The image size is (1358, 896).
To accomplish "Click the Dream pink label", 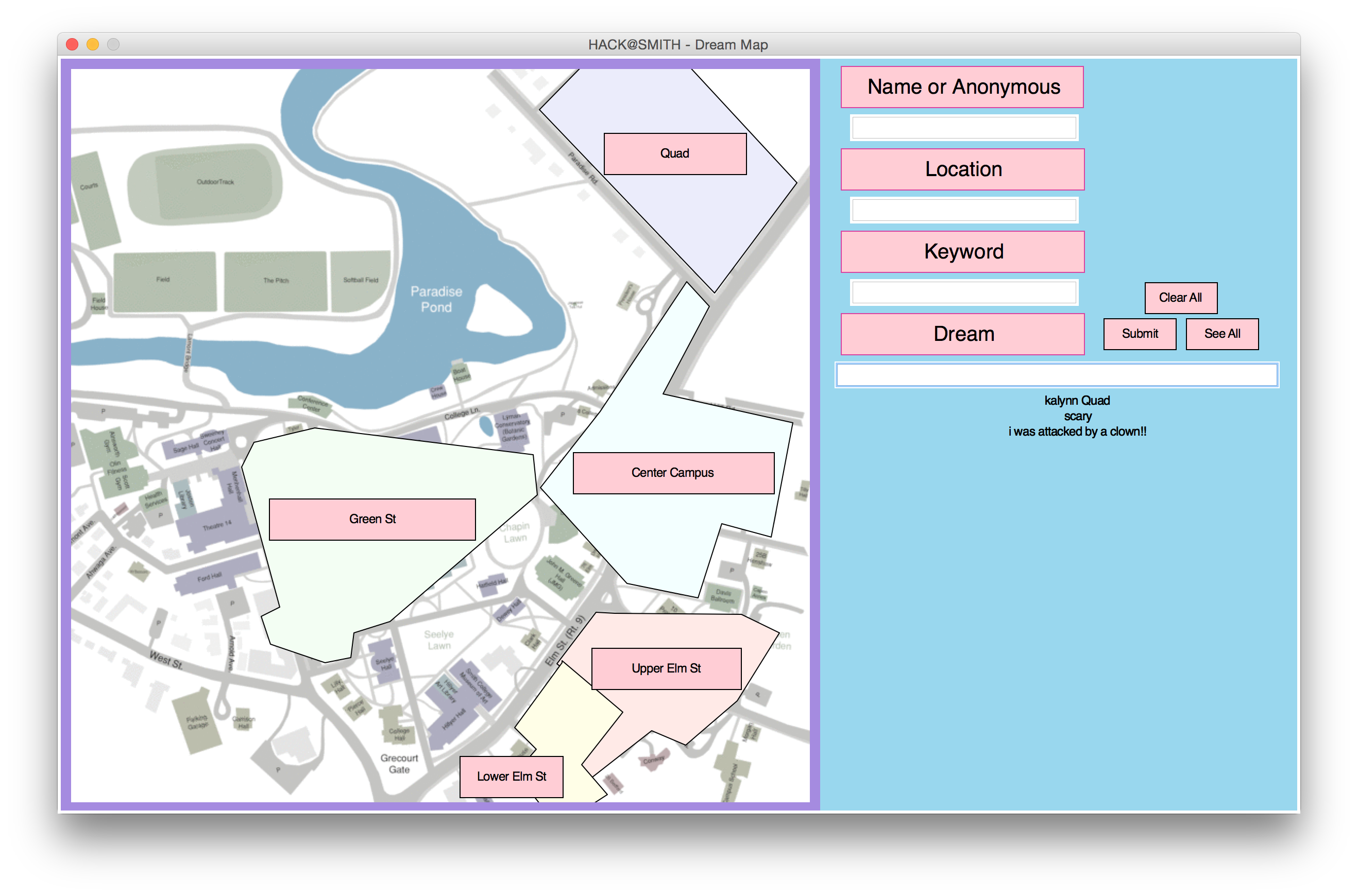I will pos(962,334).
